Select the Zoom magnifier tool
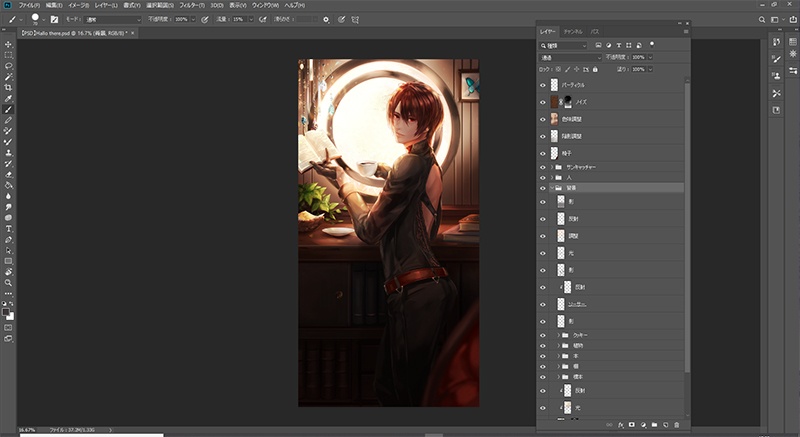Screen dimensions: 800x437 pos(8,283)
